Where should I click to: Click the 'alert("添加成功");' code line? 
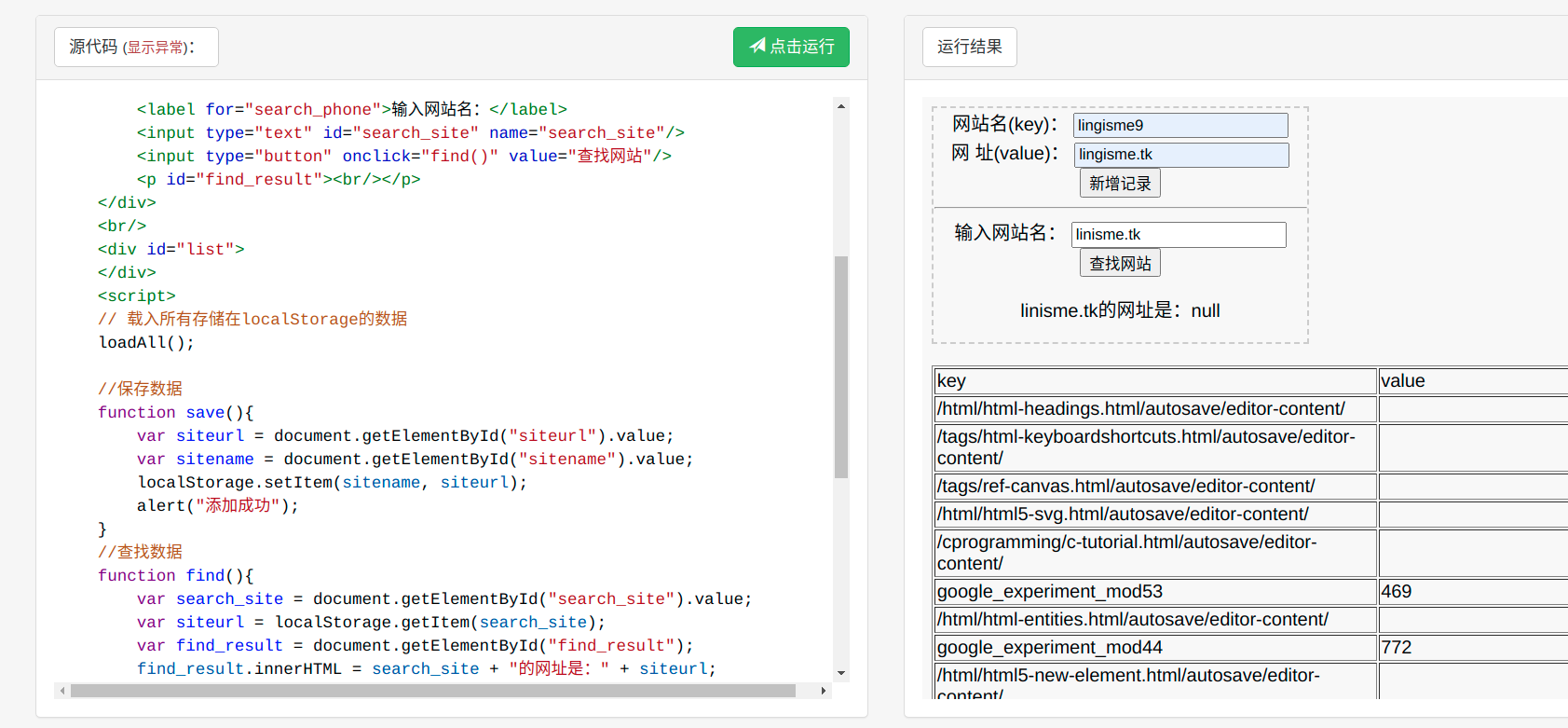coord(218,505)
